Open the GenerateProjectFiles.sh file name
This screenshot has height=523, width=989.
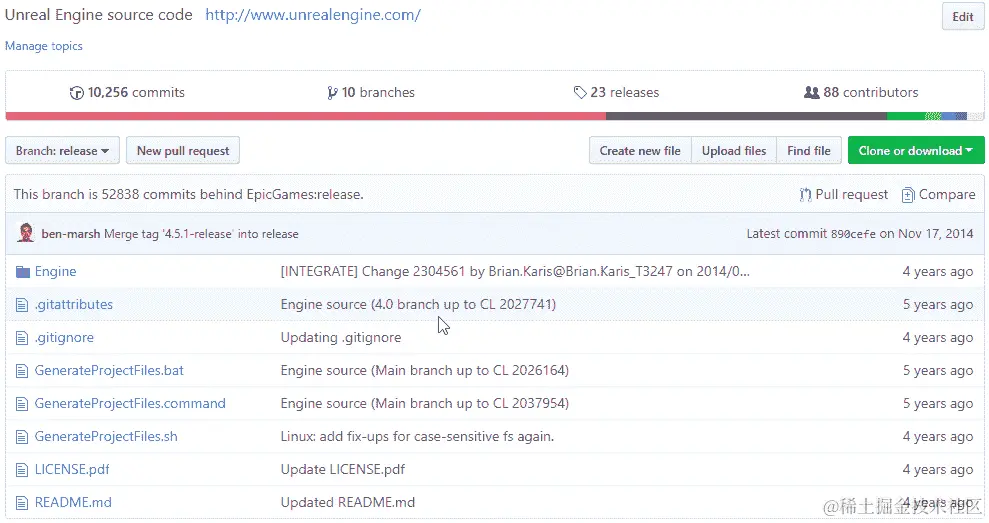pos(106,437)
